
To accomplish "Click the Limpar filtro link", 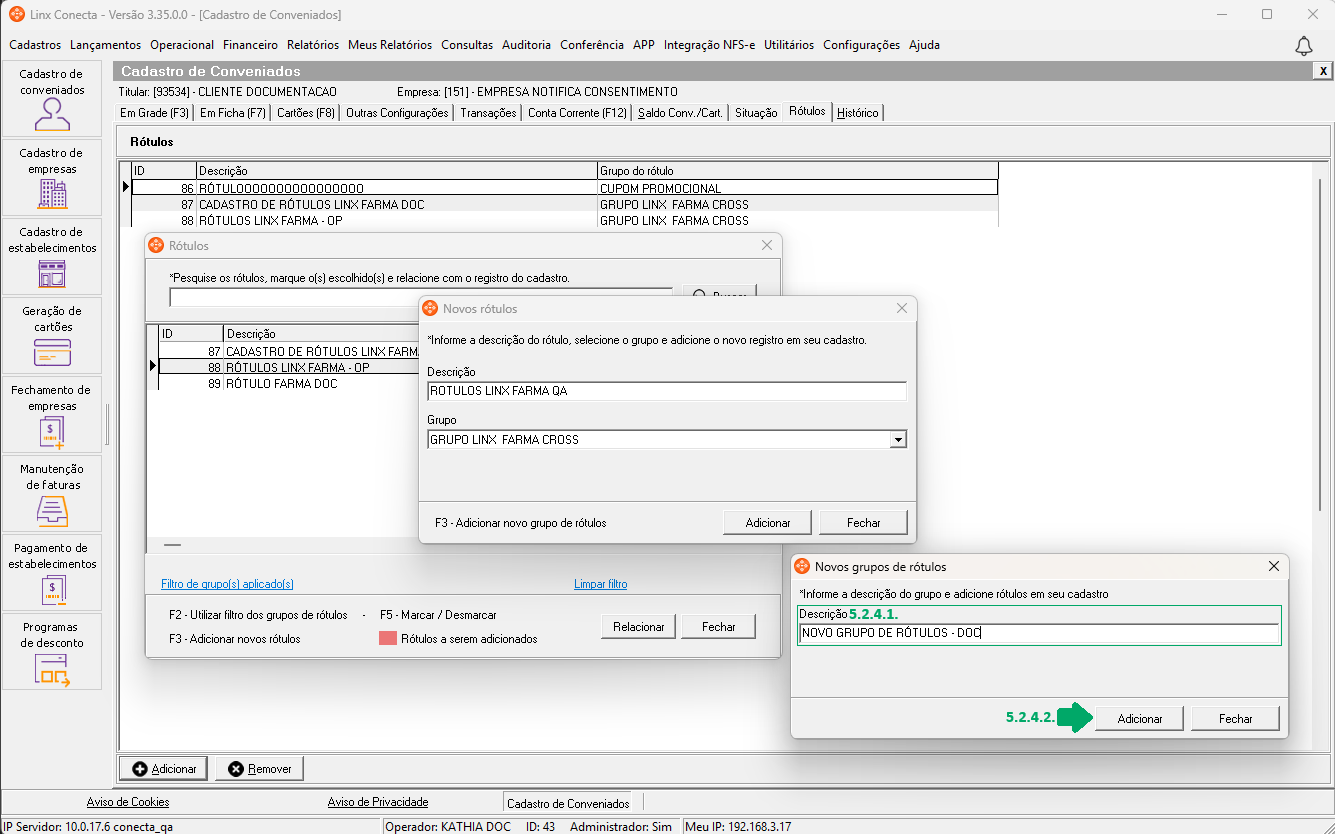I will point(601,584).
